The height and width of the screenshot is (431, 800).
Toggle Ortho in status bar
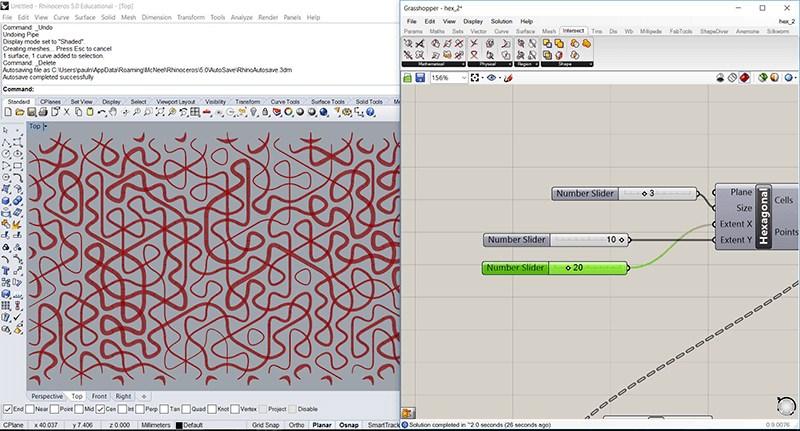point(296,425)
